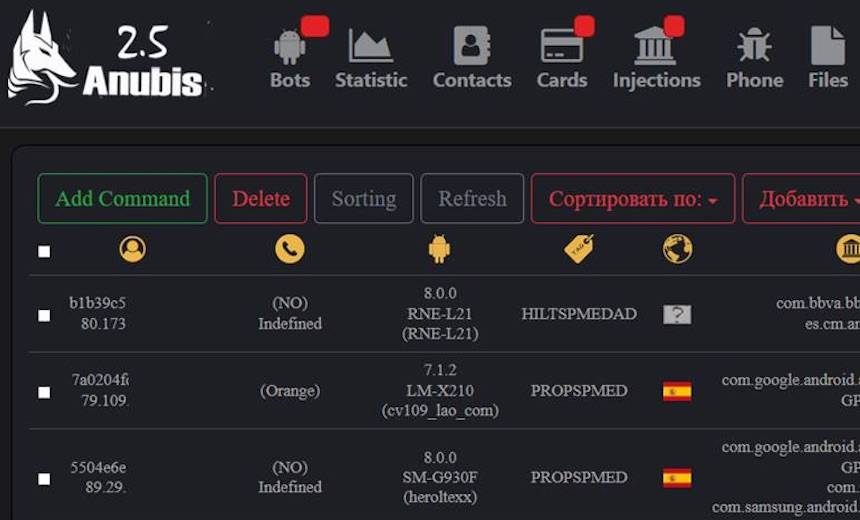Viewport: 860px width, 520px height.
Task: Click the bank column header icon
Action: (x=848, y=250)
